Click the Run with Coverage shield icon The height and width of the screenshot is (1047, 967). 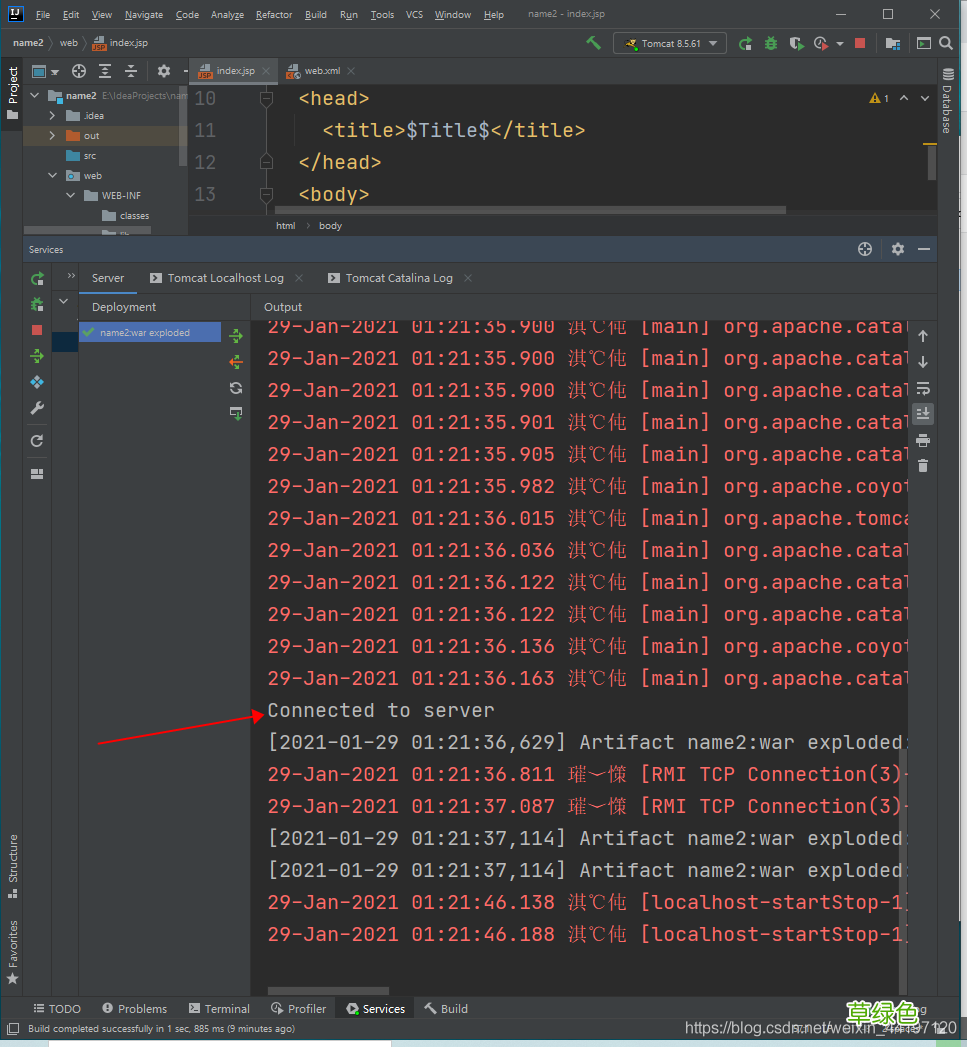tap(796, 43)
